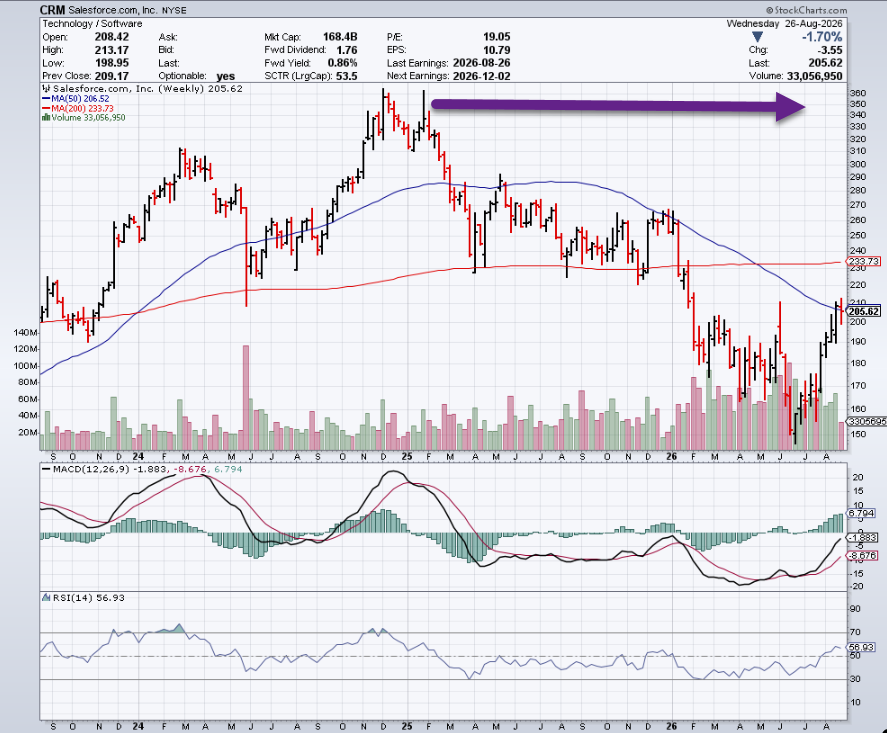
Task: Click the NYSE exchange label
Action: coord(173,11)
